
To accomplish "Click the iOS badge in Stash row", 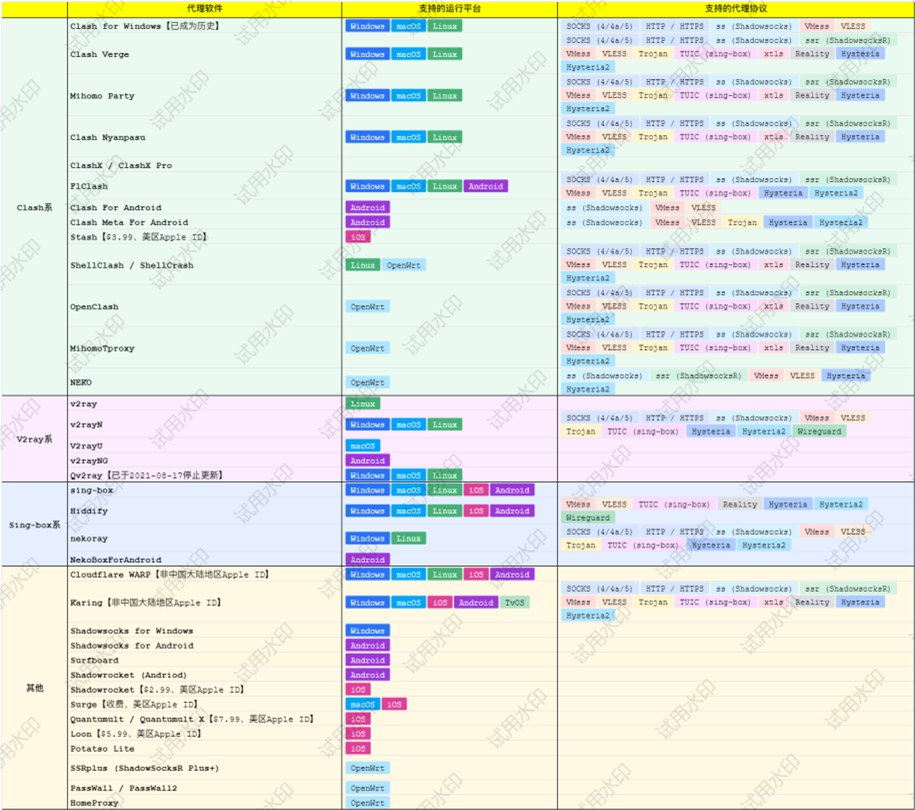I will pyautogui.click(x=357, y=237).
